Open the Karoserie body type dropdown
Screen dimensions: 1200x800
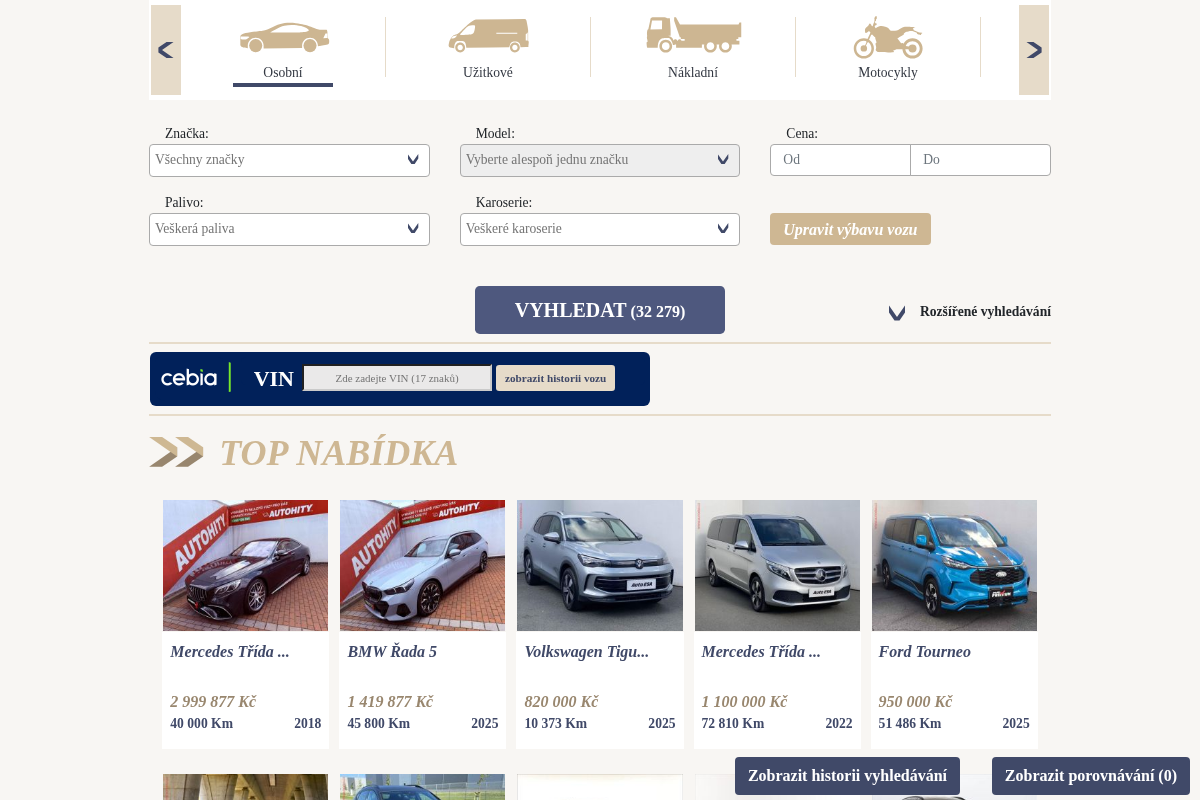600,229
